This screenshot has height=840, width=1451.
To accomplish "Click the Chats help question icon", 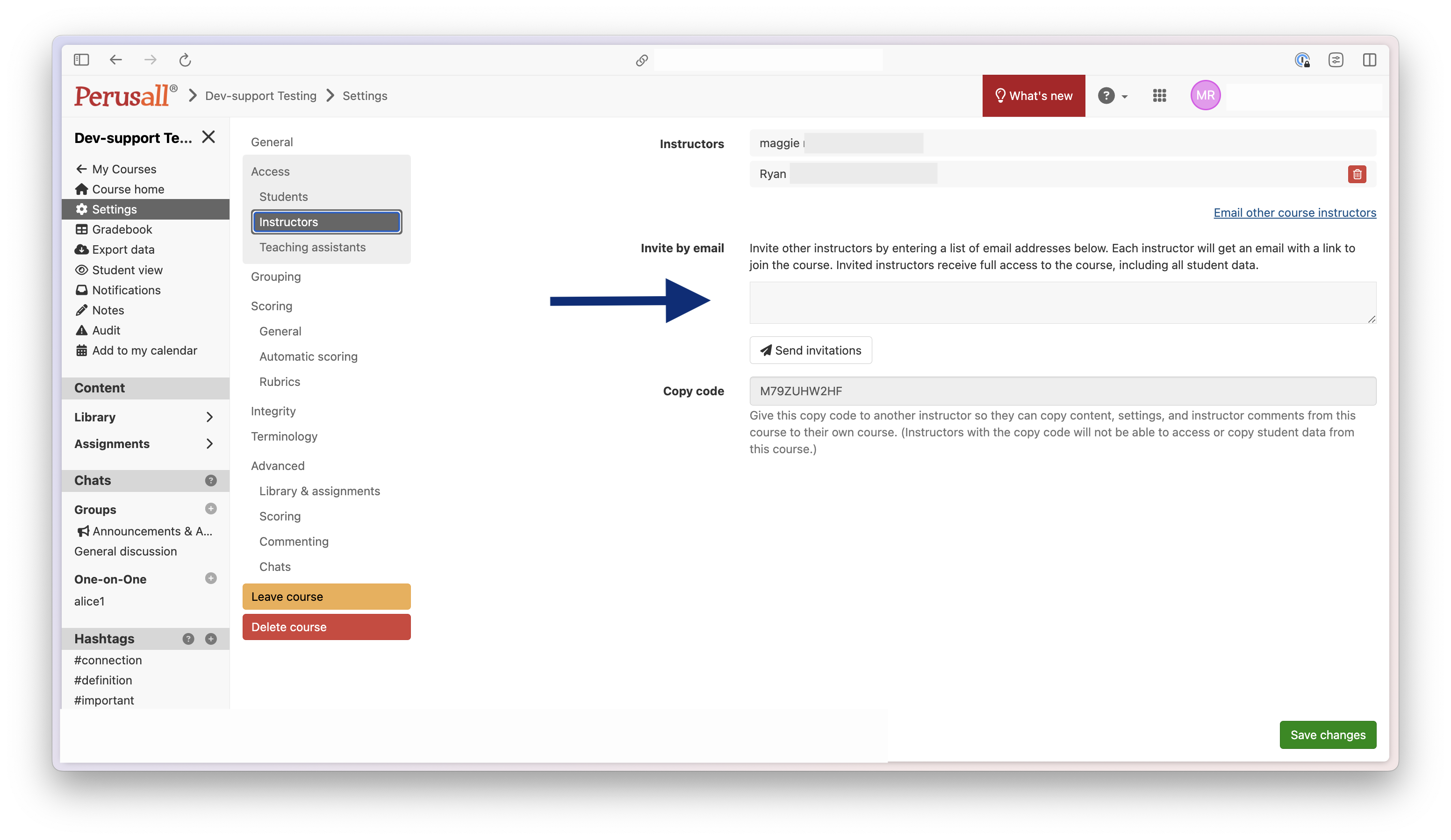I will point(211,480).
